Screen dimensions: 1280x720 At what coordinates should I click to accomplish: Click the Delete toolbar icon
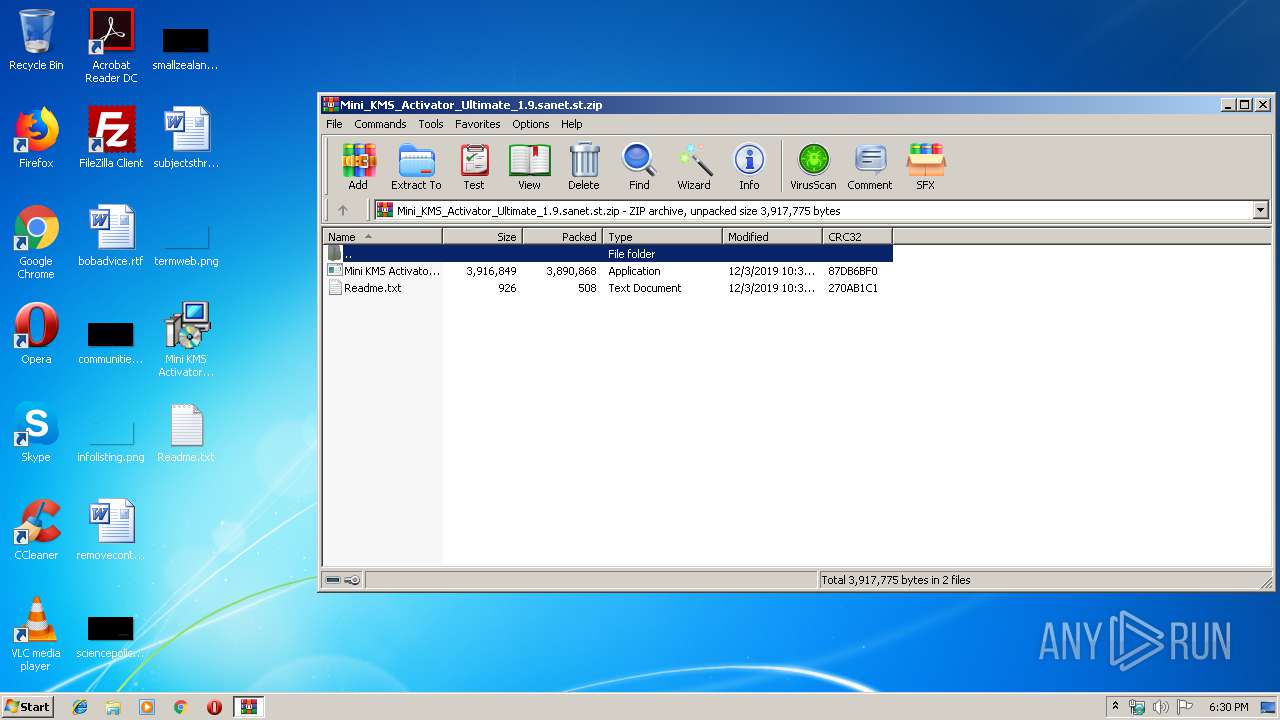[x=584, y=166]
